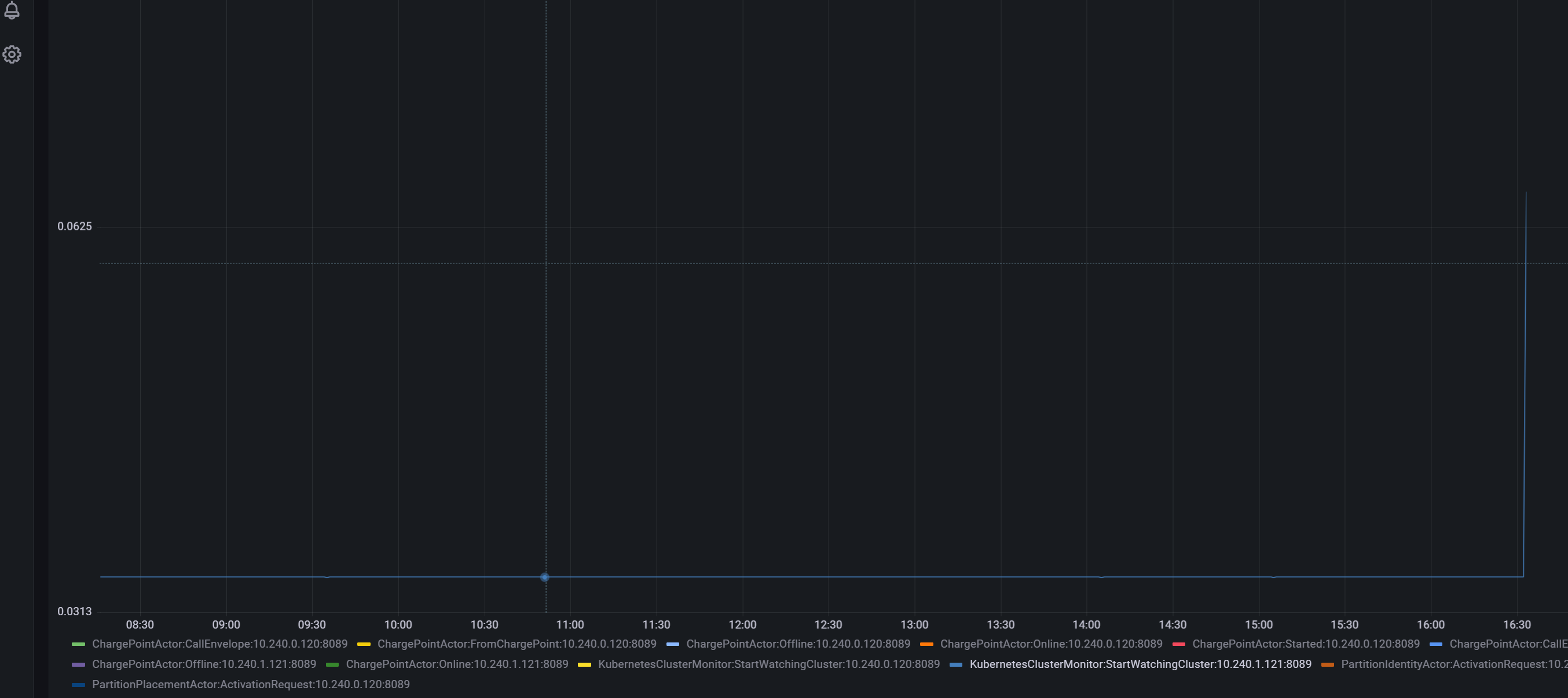Toggle ChargePointActor:Offline:10.240.0.120:8089 series label
This screenshot has width=1568, height=698.
pyautogui.click(x=798, y=644)
